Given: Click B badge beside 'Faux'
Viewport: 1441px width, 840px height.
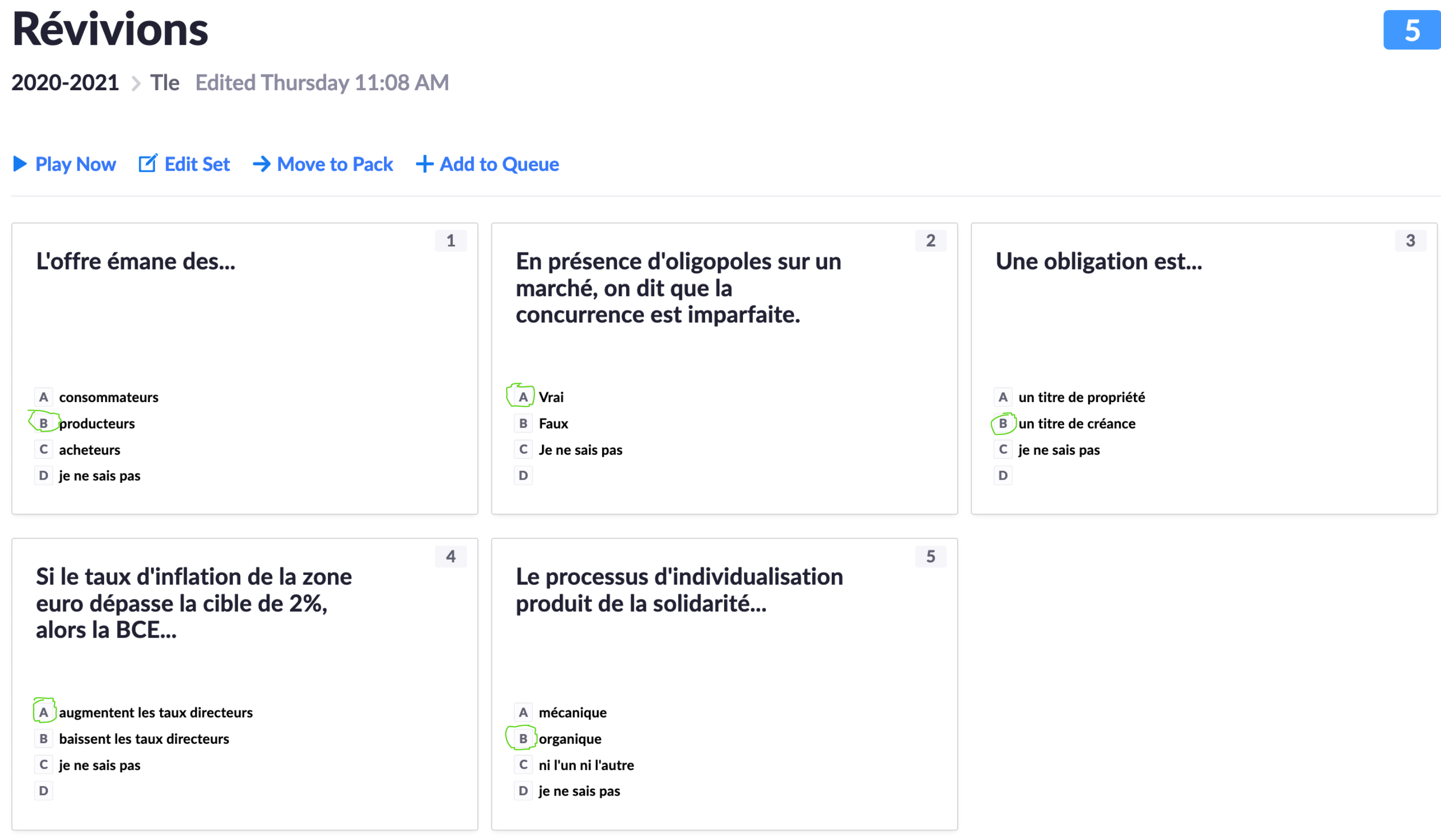Looking at the screenshot, I should pos(523,424).
